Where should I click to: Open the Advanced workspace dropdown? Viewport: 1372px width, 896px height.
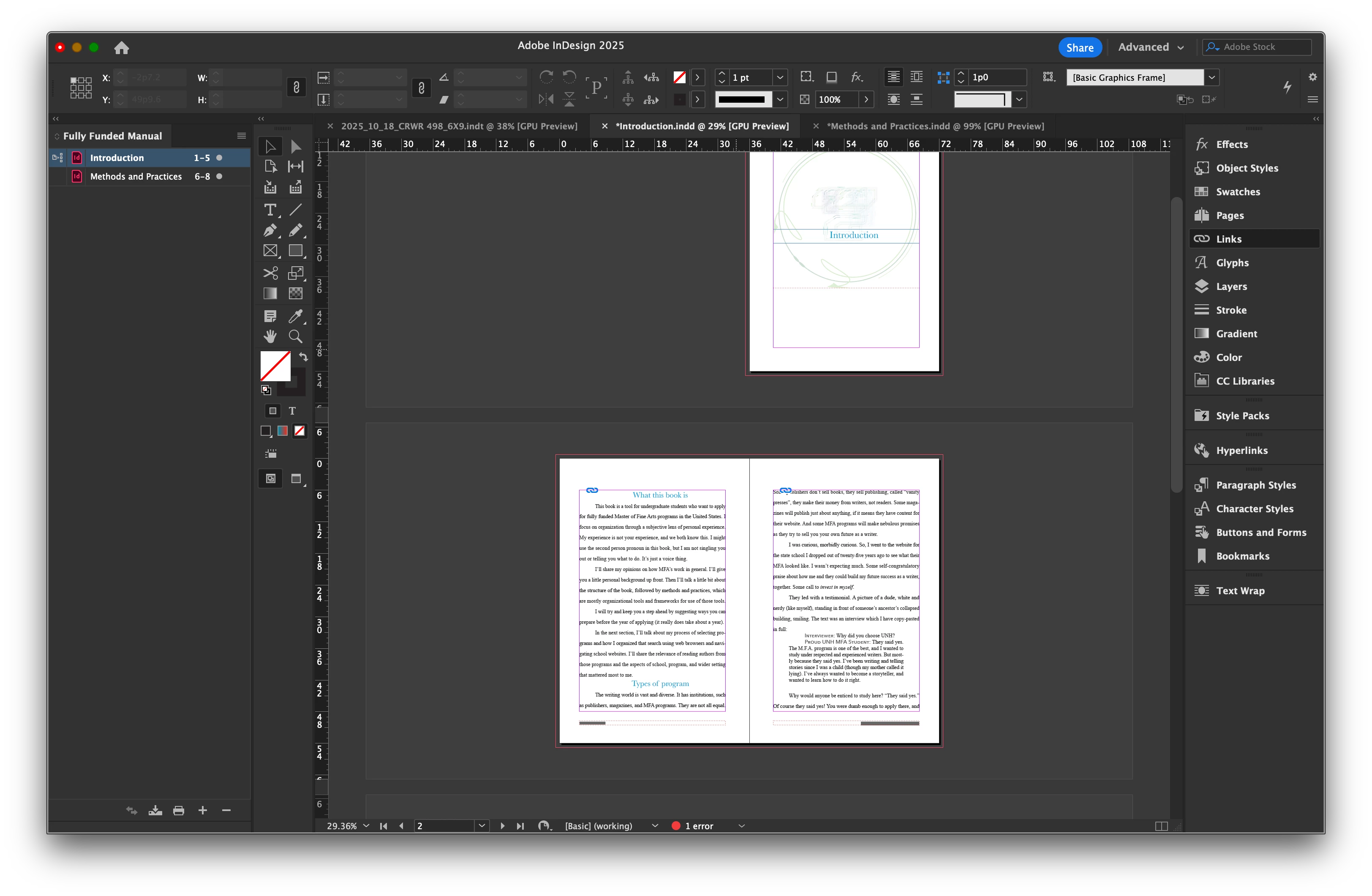coord(1151,47)
